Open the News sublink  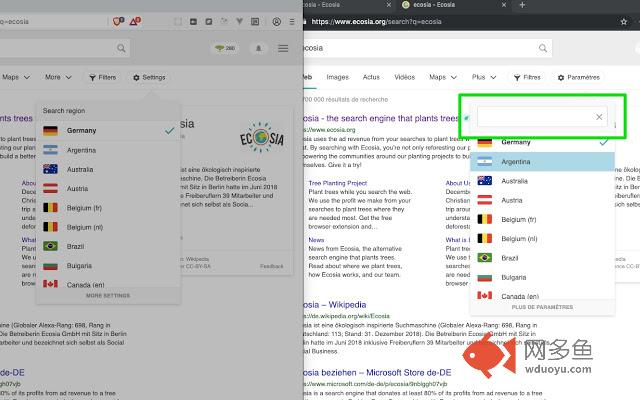316,240
